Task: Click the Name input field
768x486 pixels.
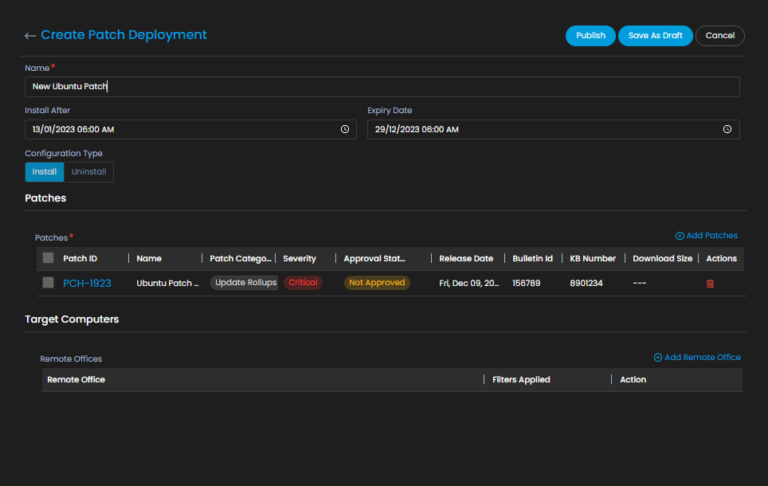Action: [x=382, y=87]
